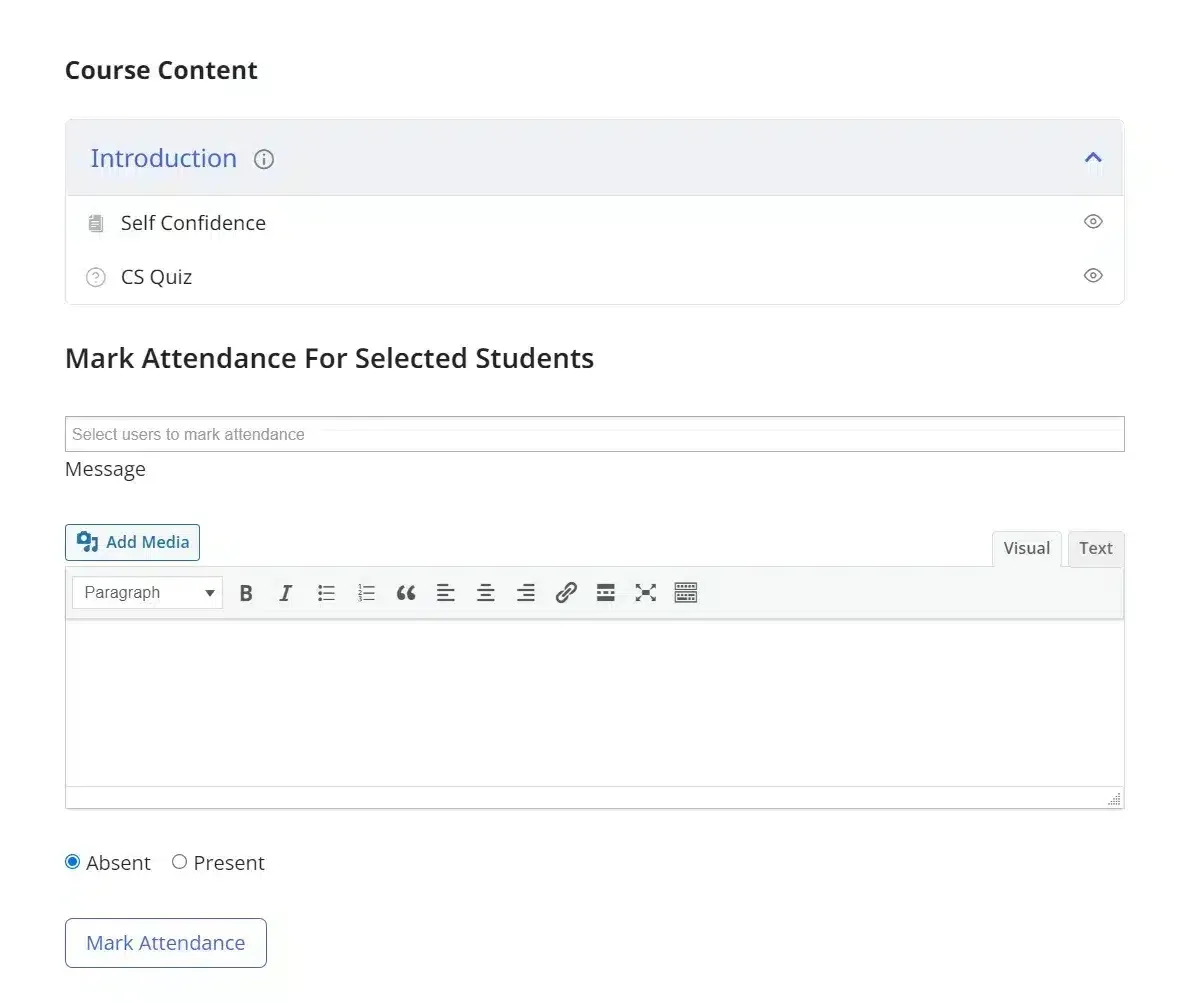This screenshot has width=1187, height=1003.
Task: Select the Absent radio button
Action: click(x=72, y=861)
